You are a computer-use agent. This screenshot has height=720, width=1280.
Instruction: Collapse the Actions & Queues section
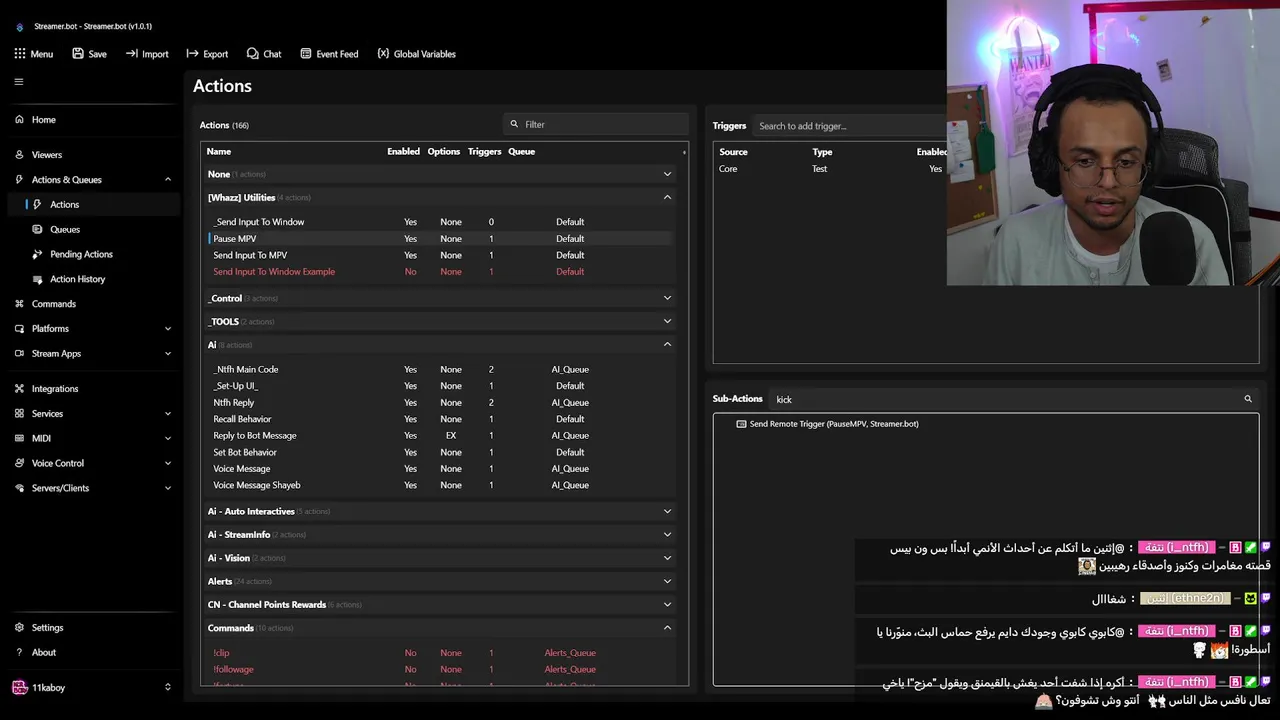coord(168,180)
